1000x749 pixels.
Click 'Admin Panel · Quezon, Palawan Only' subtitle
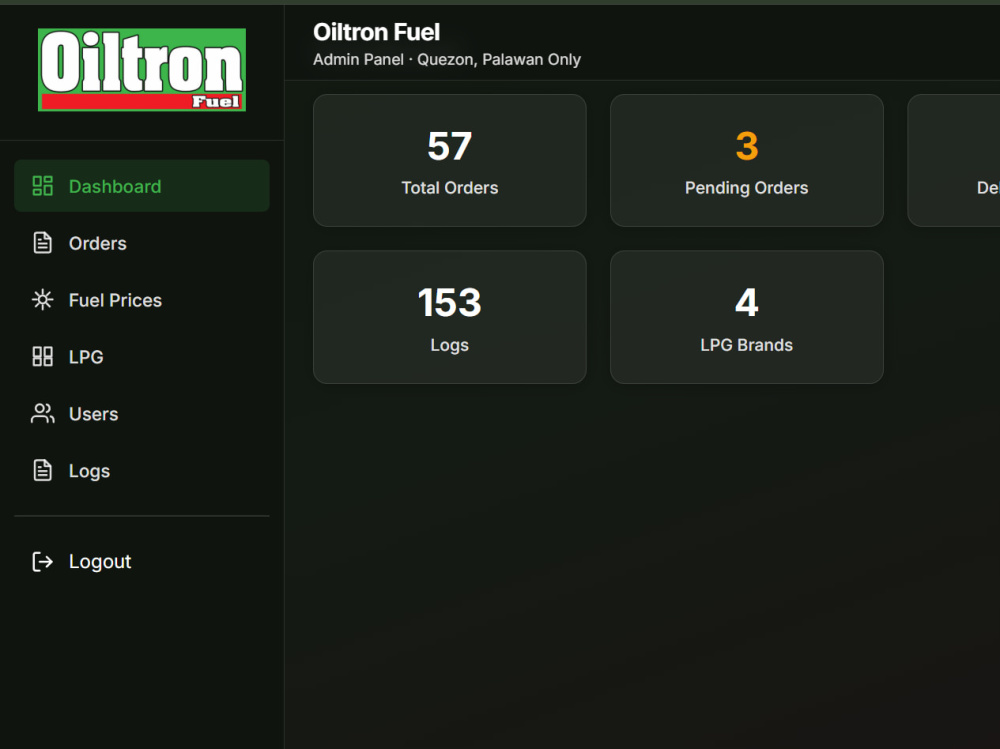click(x=447, y=59)
